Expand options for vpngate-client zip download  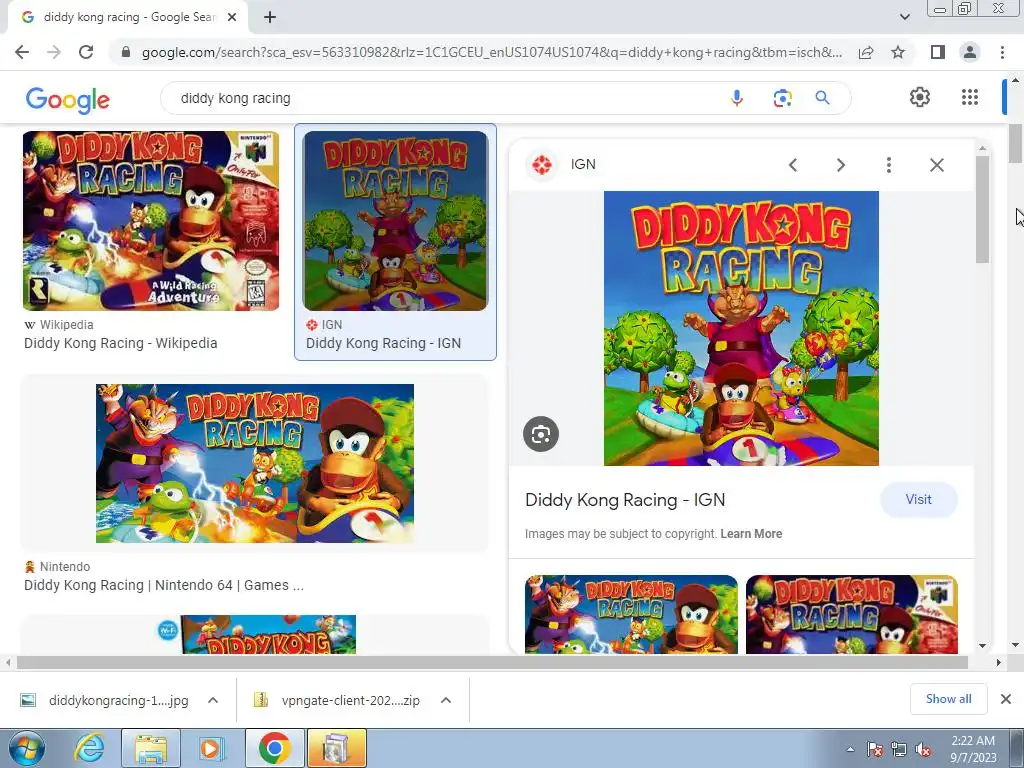coord(446,700)
